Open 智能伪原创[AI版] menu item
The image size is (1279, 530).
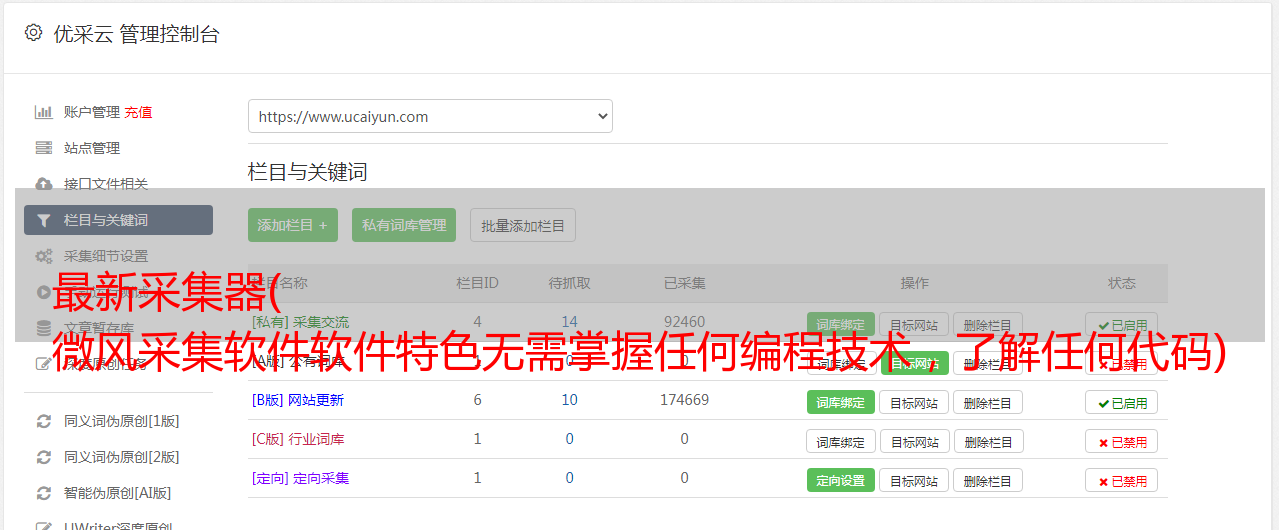pyautogui.click(x=118, y=493)
